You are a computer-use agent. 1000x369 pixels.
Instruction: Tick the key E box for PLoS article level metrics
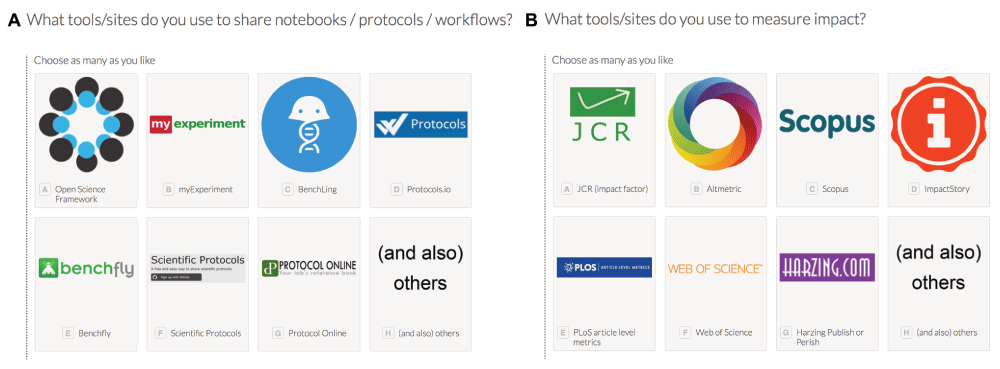point(563,333)
